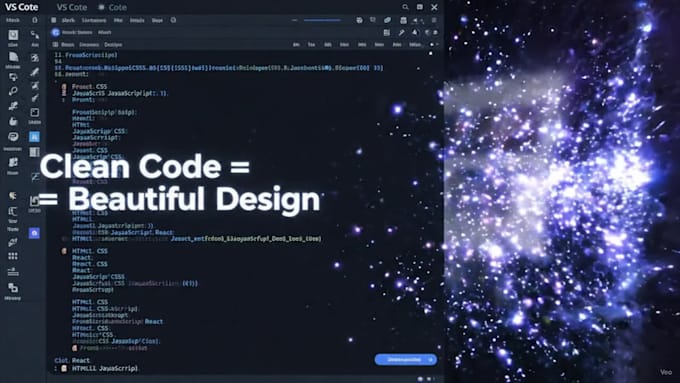Open the page document icon in left sidebar
The image size is (680, 383).
point(13,57)
